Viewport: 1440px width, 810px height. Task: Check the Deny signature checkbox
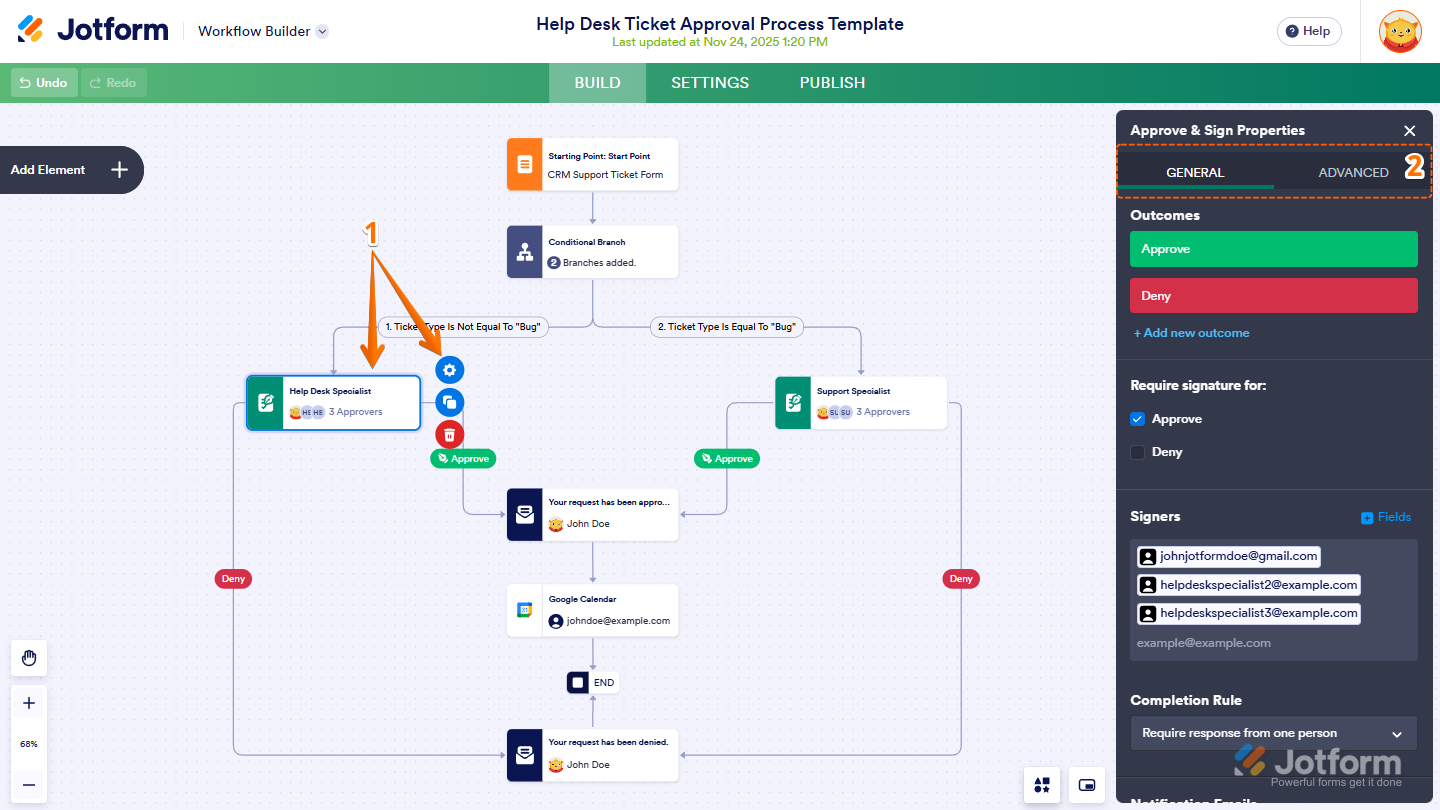point(1138,452)
